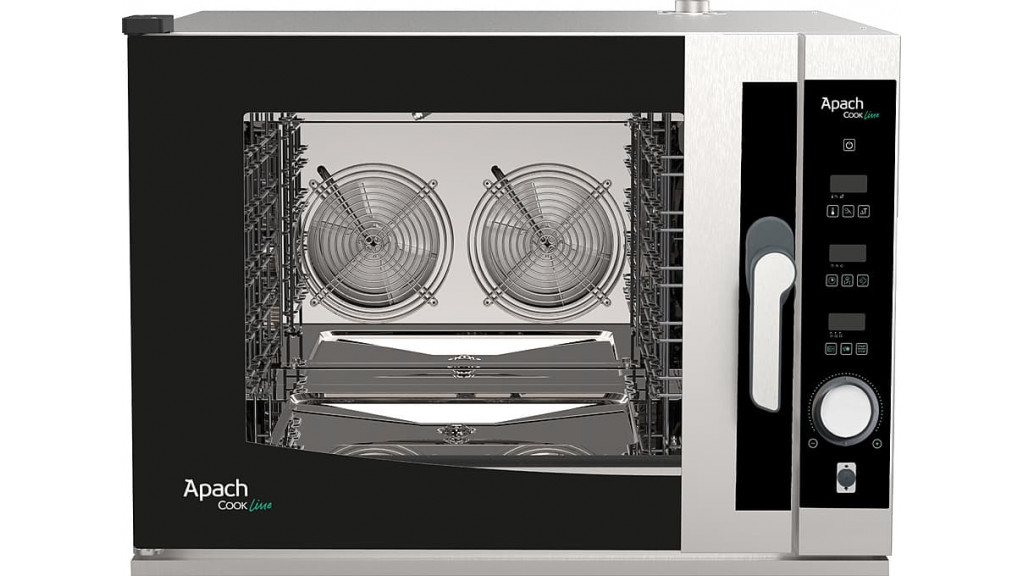Click the plus button beside the knob

pos(877,443)
